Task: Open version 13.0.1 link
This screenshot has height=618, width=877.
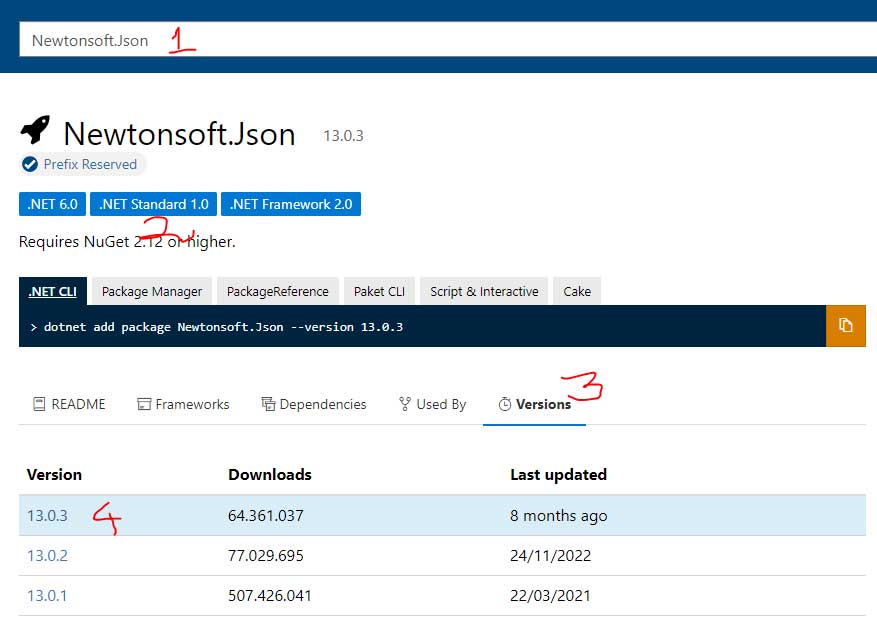Action: (47, 596)
